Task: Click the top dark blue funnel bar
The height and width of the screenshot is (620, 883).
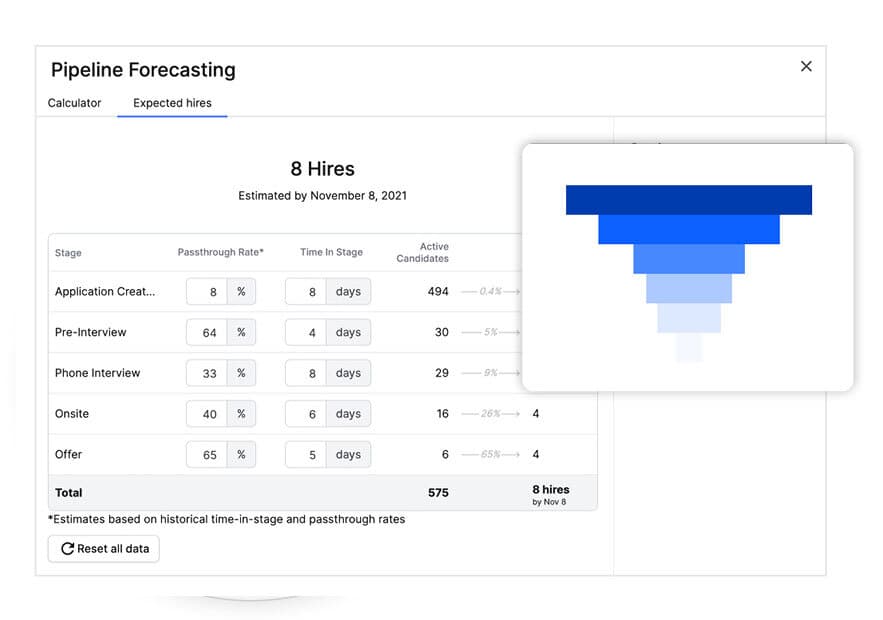Action: pyautogui.click(x=688, y=200)
